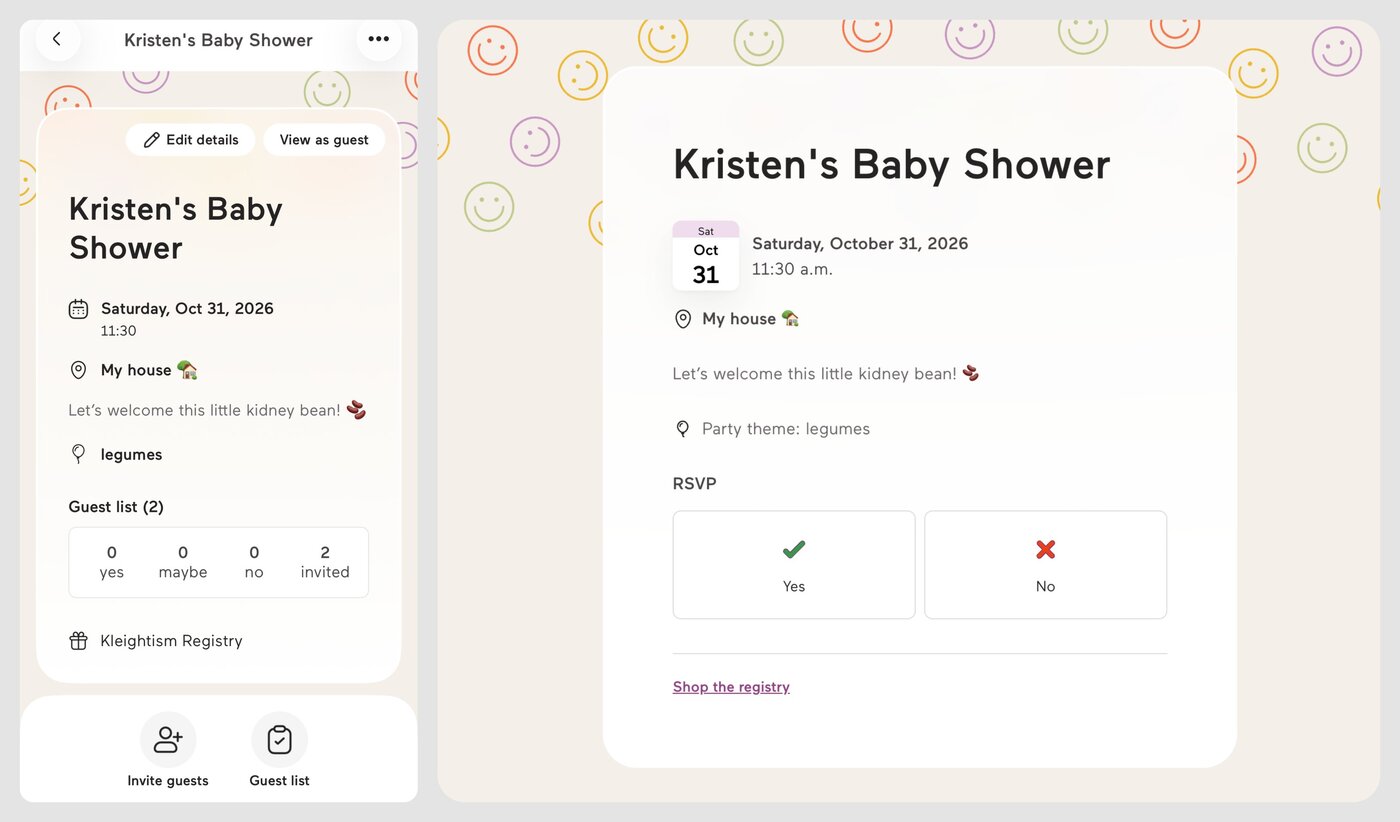Click the 'RSVP' label in preview
Image resolution: width=1400 pixels, height=822 pixels.
coord(695,484)
